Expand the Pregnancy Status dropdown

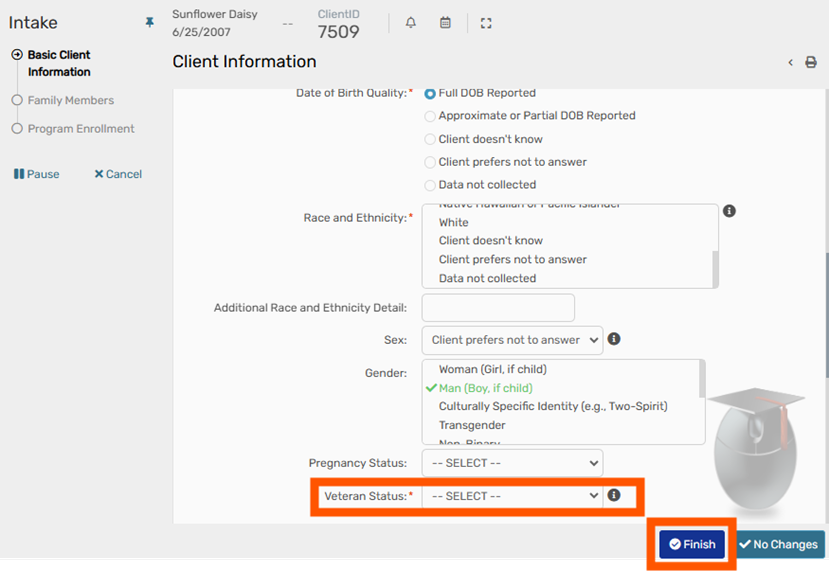coord(512,463)
